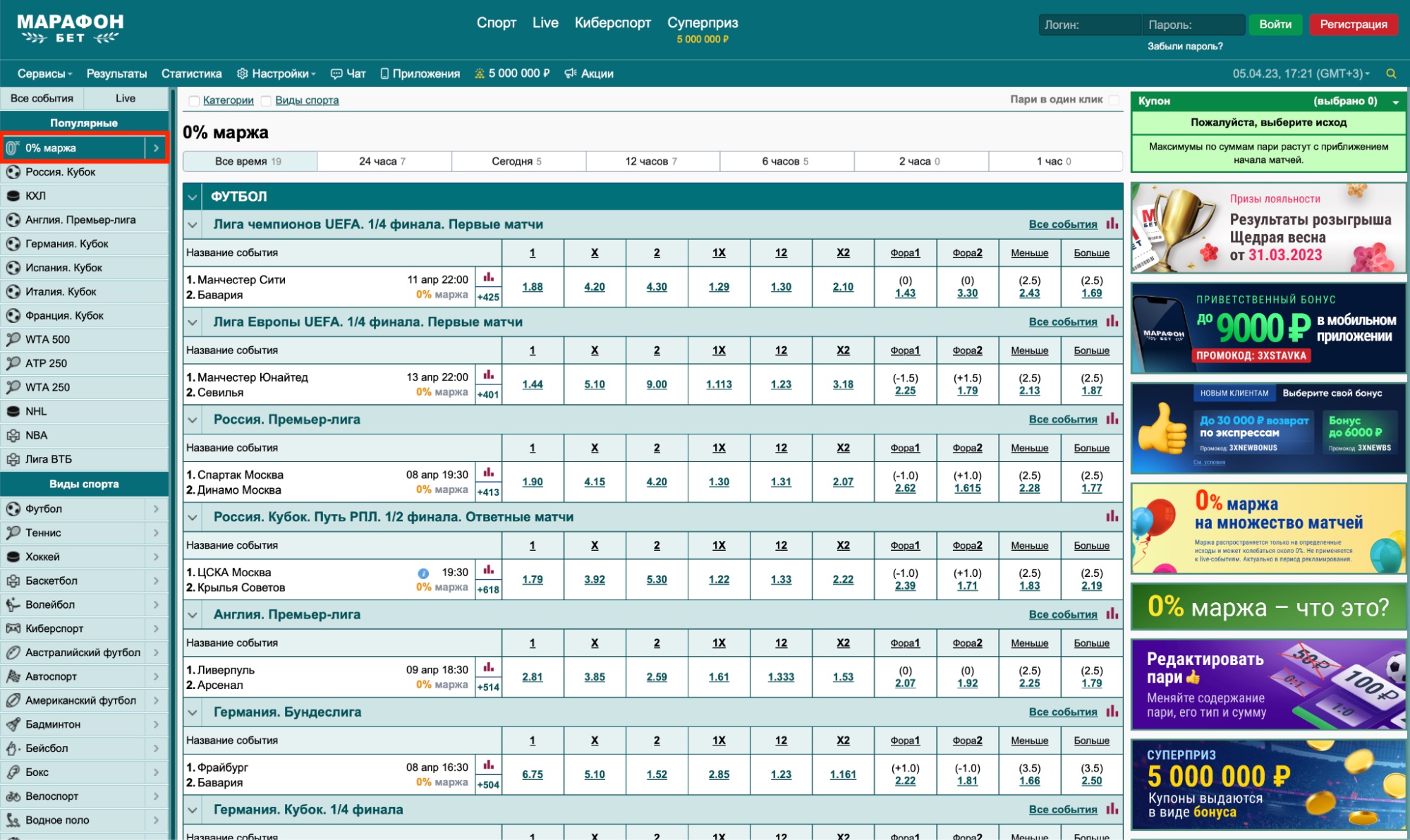The image size is (1410, 840).
Task: Focus the Пароль input field
Action: tap(1193, 25)
